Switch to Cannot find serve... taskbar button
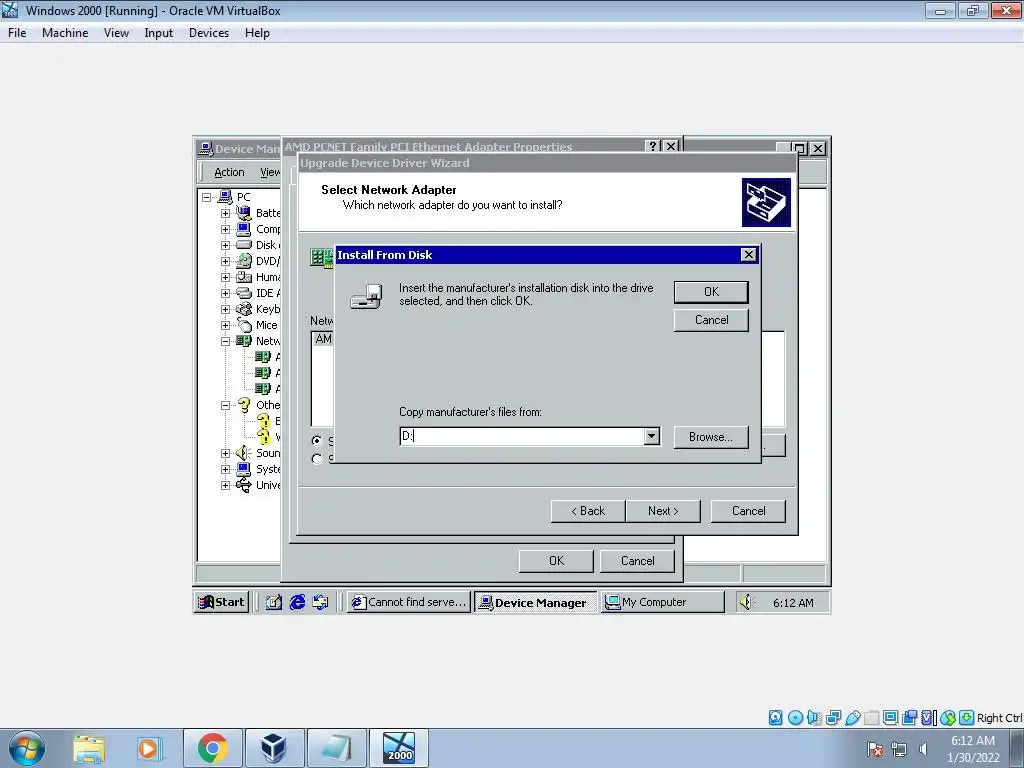Screen dimensions: 1024x768 409,602
